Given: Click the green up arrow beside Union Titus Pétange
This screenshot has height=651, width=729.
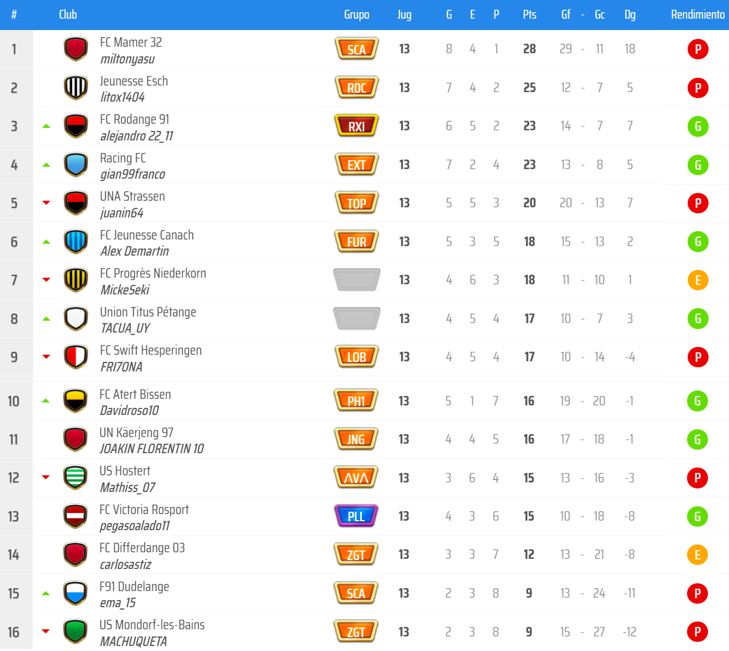Looking at the screenshot, I should tap(46, 319).
